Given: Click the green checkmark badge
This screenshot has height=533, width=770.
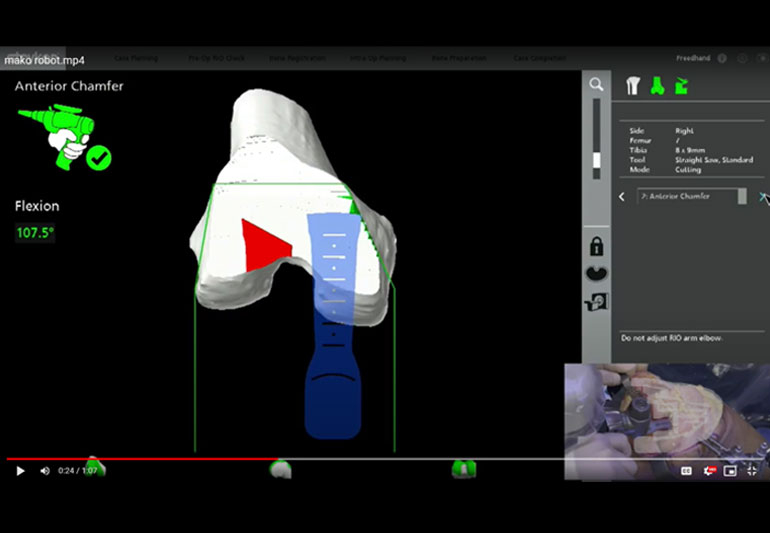Looking at the screenshot, I should [99, 158].
